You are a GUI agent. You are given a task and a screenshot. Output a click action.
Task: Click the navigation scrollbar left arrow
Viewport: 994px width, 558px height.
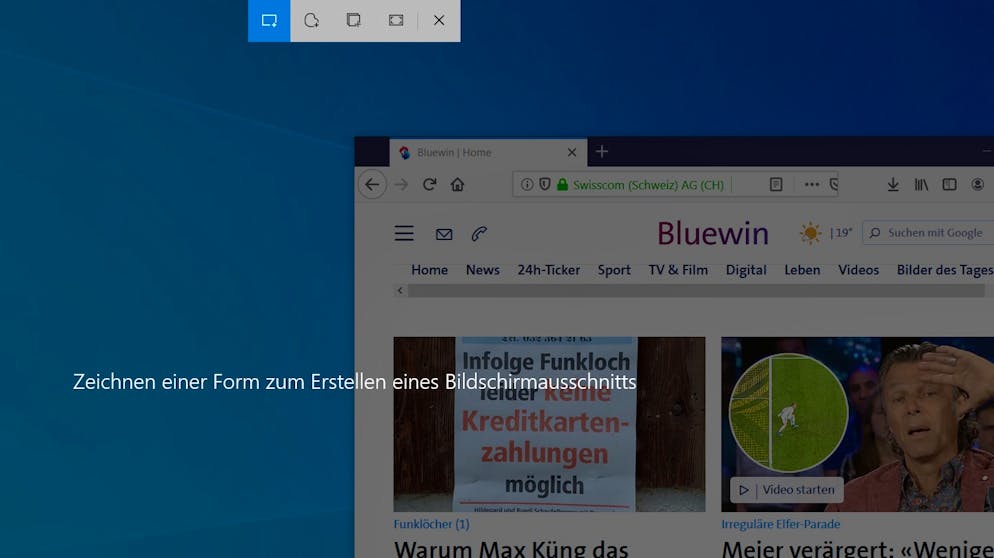tap(399, 290)
